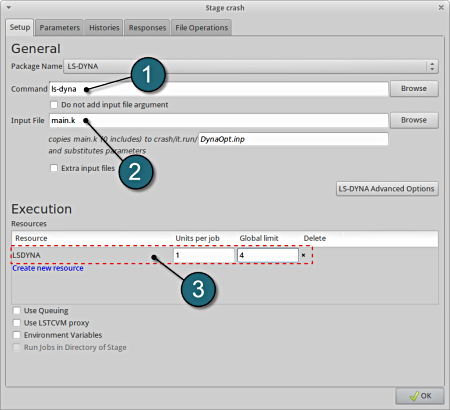Open window menu arrow in title bar

click(9, 7)
